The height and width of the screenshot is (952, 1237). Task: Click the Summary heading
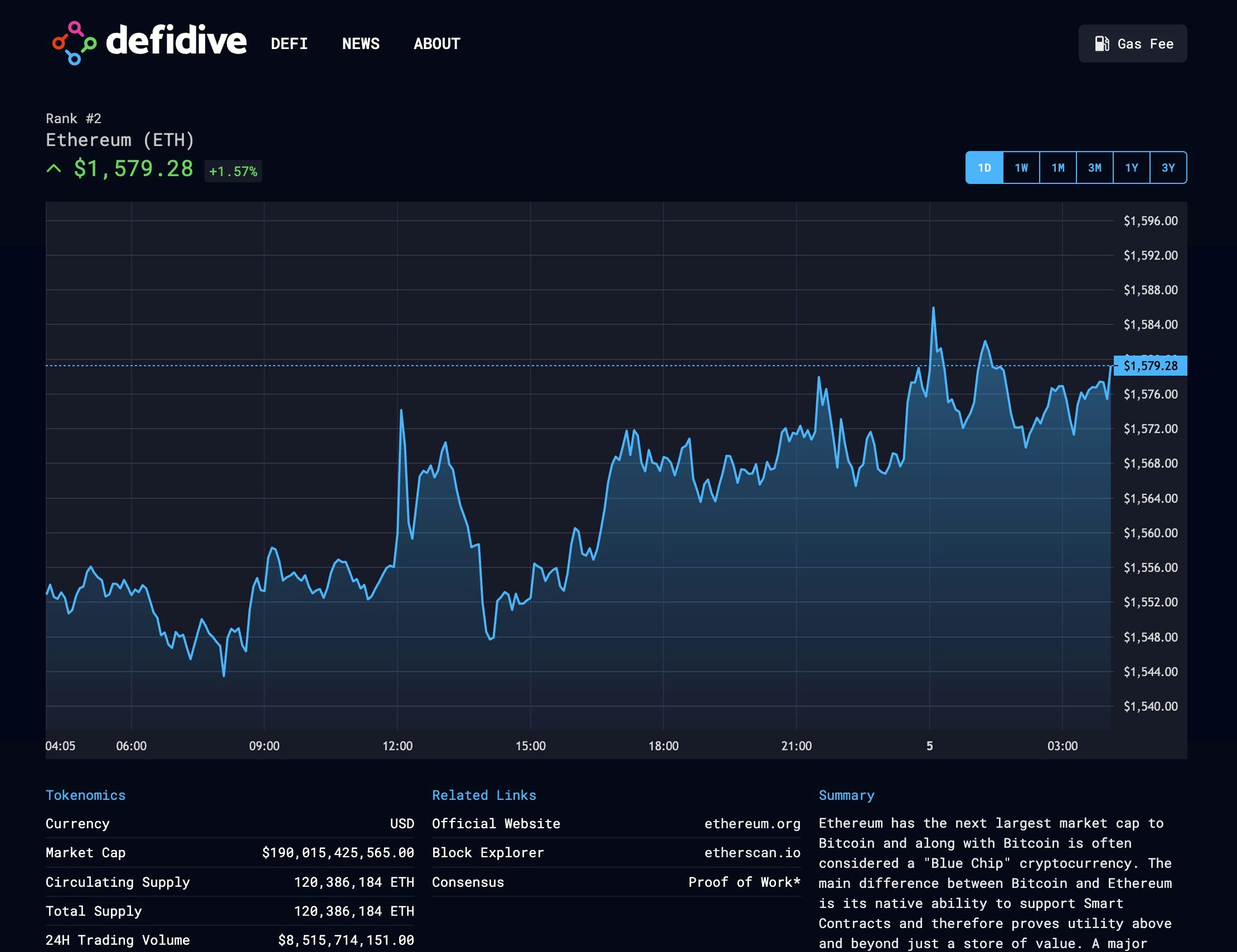(846, 795)
